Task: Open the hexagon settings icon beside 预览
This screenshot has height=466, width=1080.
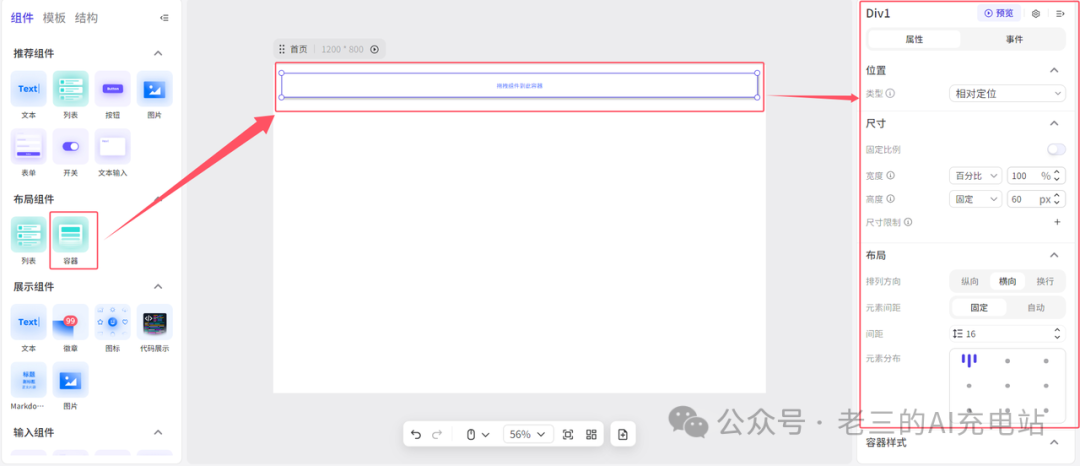Action: click(1035, 13)
